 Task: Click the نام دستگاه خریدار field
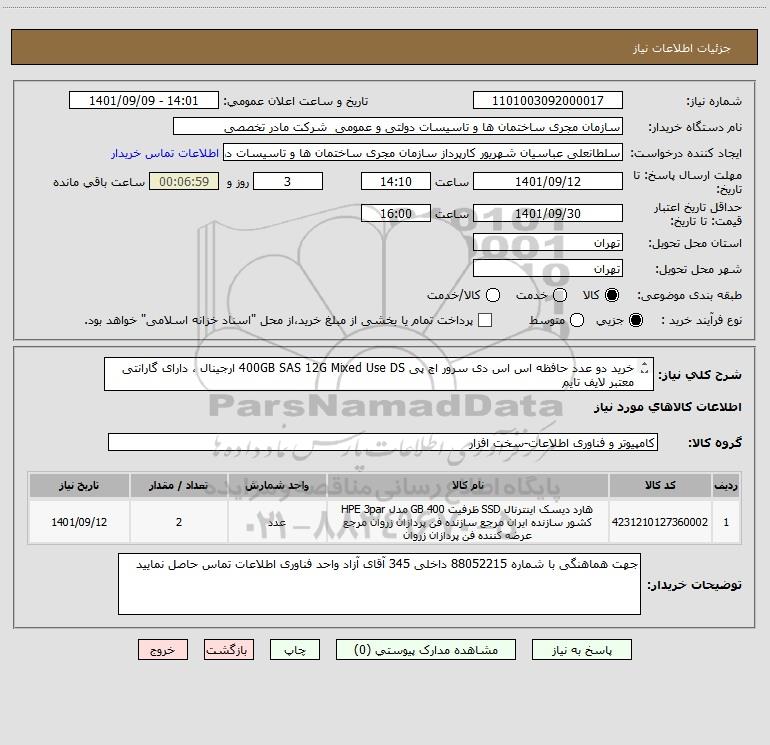click(398, 127)
